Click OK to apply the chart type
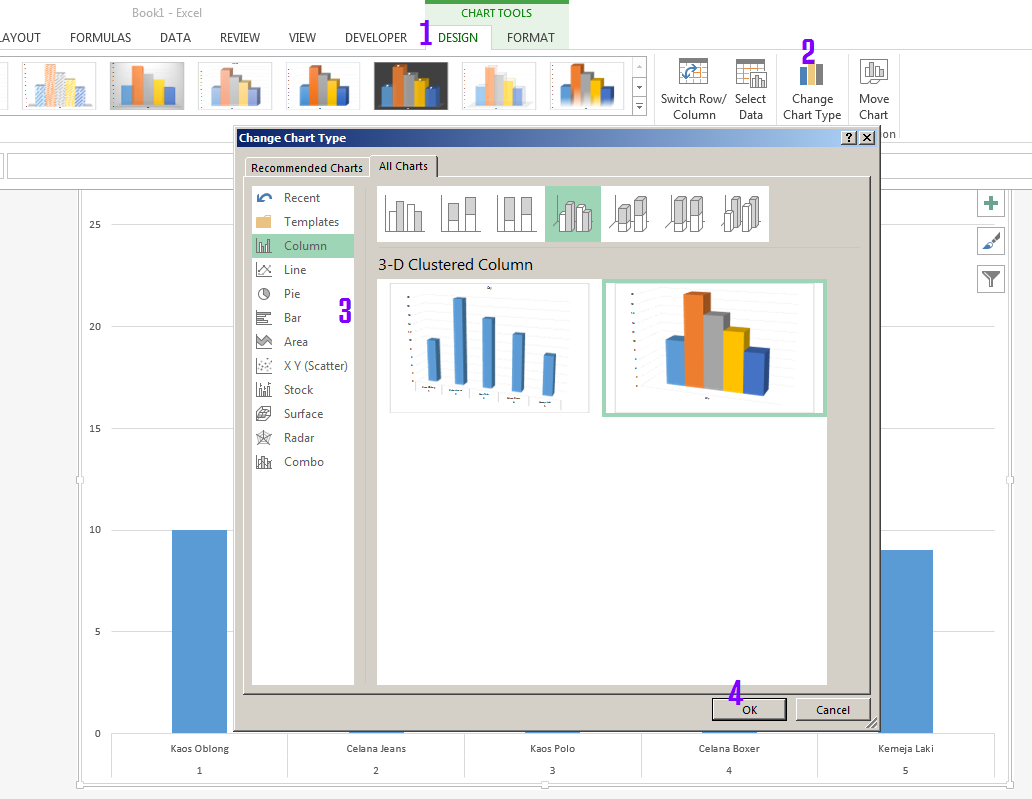Viewport: 1032px width, 799px height. point(749,709)
